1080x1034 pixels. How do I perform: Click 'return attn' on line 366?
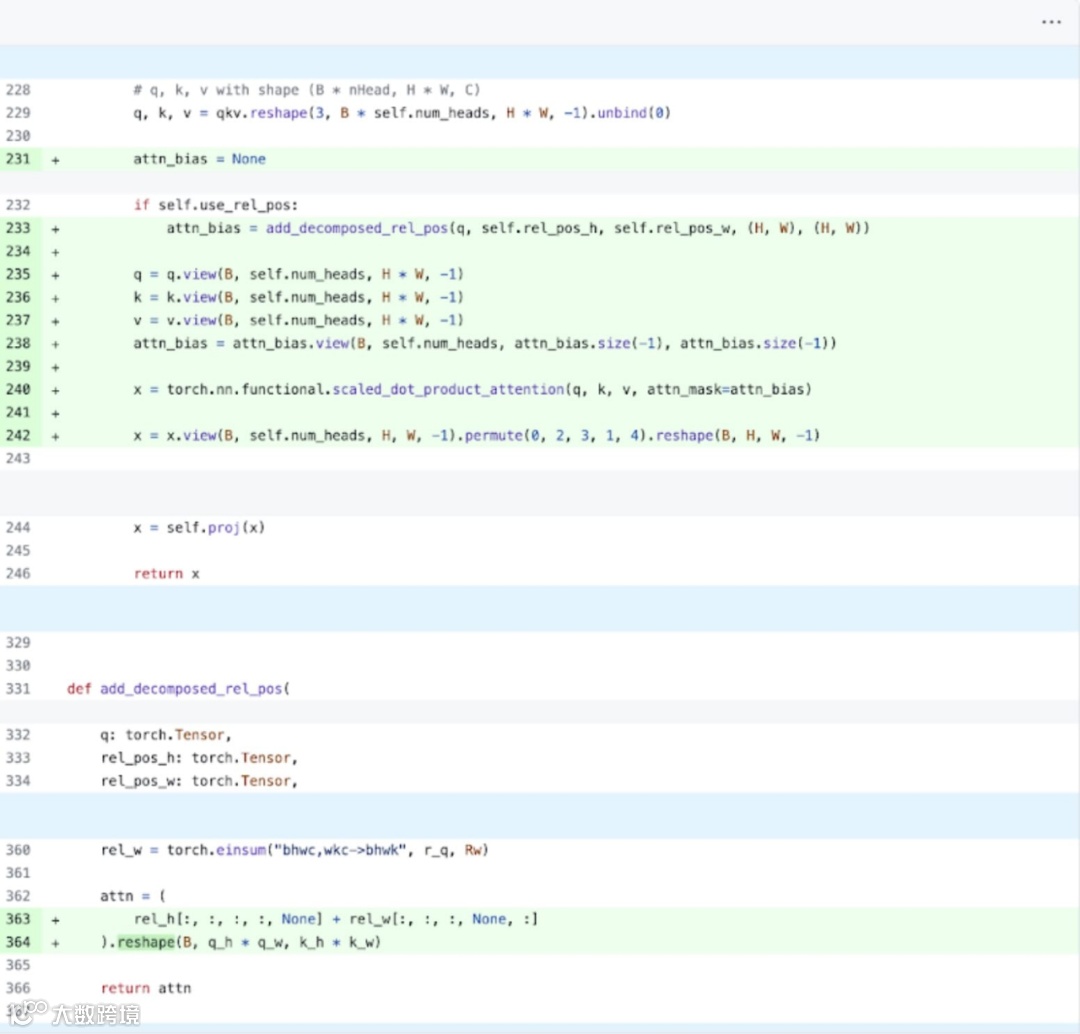point(146,988)
